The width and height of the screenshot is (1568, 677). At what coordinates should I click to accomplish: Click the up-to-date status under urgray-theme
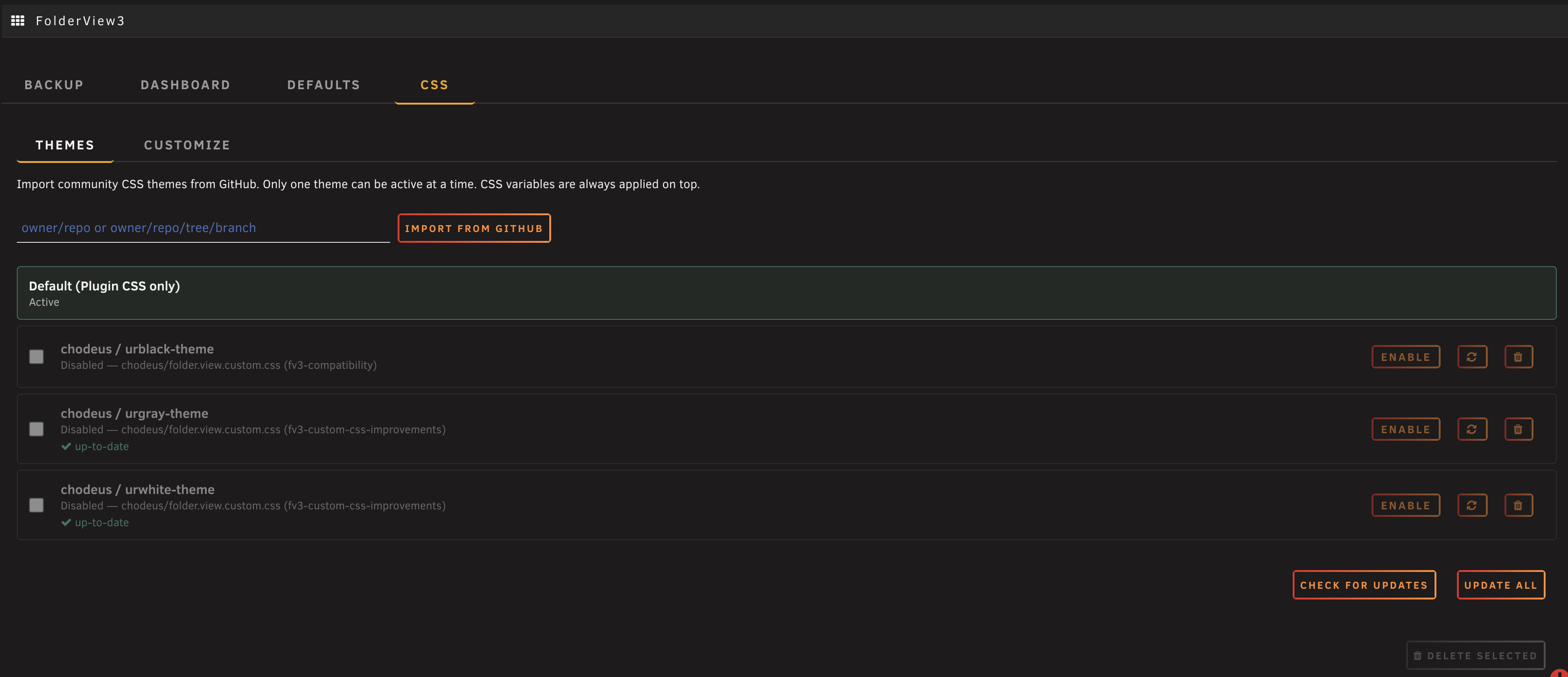[95, 446]
